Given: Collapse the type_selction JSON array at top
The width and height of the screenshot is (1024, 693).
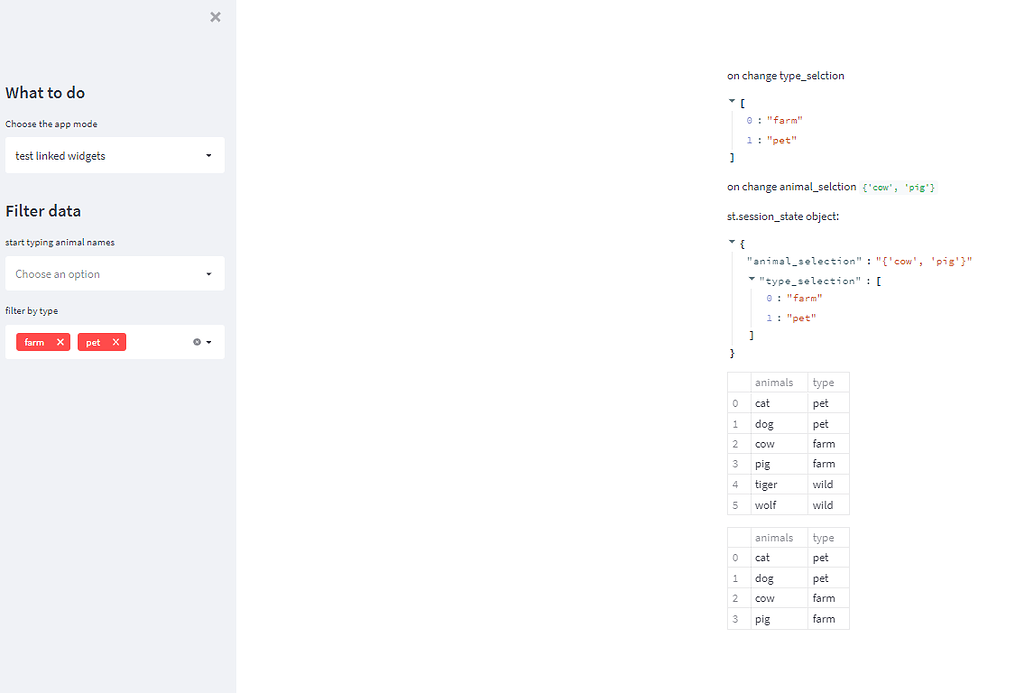Looking at the screenshot, I should (732, 101).
